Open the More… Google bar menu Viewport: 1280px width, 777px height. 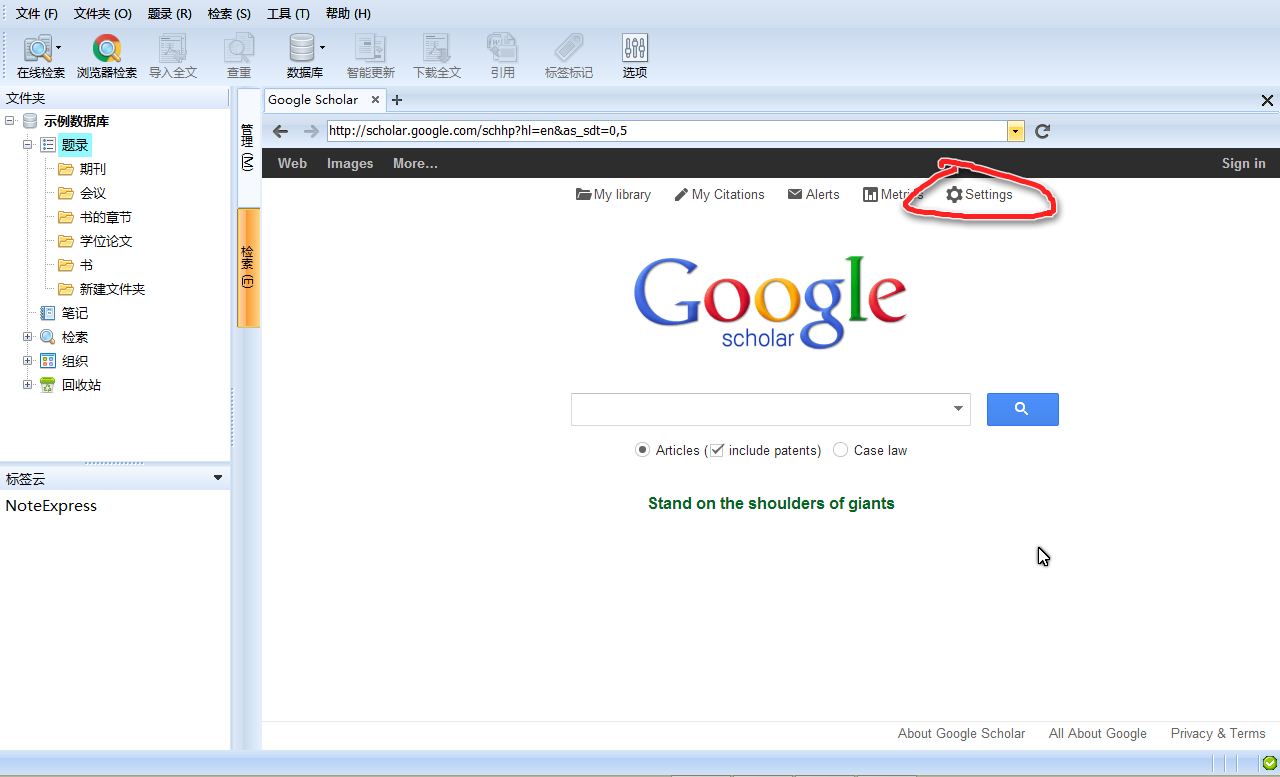415,163
